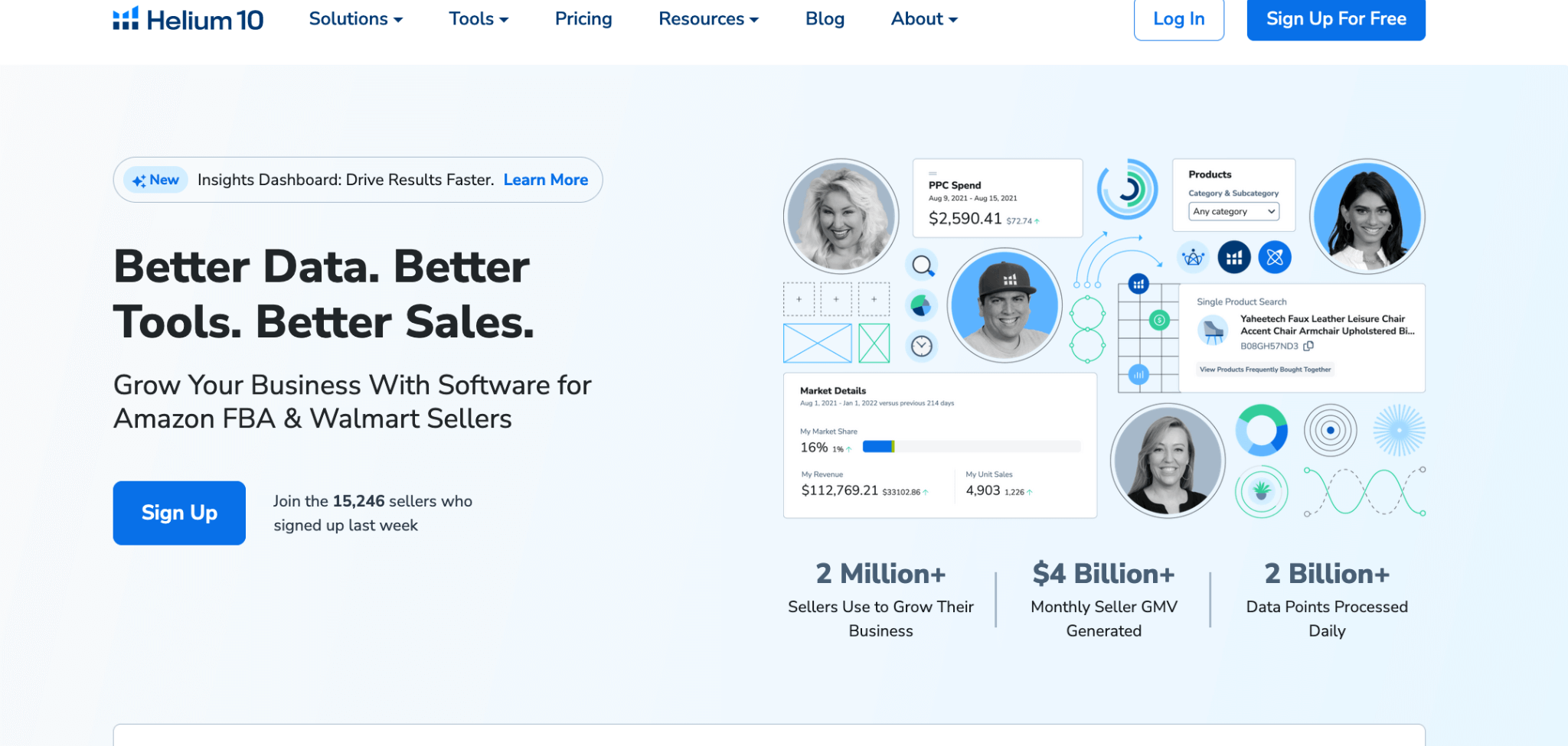The width and height of the screenshot is (1568, 746).
Task: Click the magnifying glass search icon
Action: click(x=922, y=265)
